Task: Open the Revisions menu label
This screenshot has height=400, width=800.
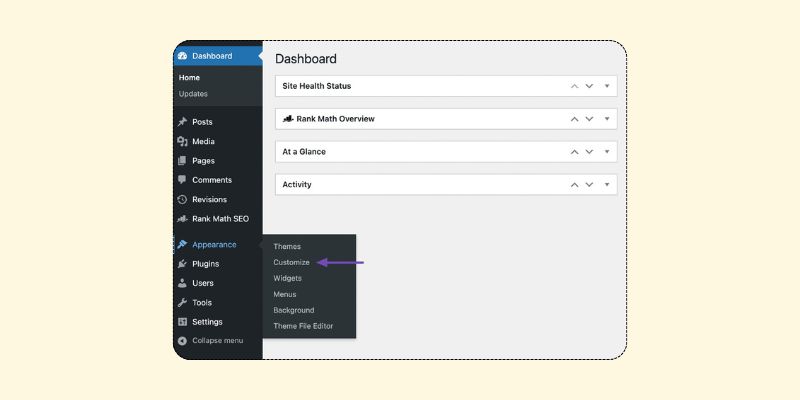Action: 210,199
